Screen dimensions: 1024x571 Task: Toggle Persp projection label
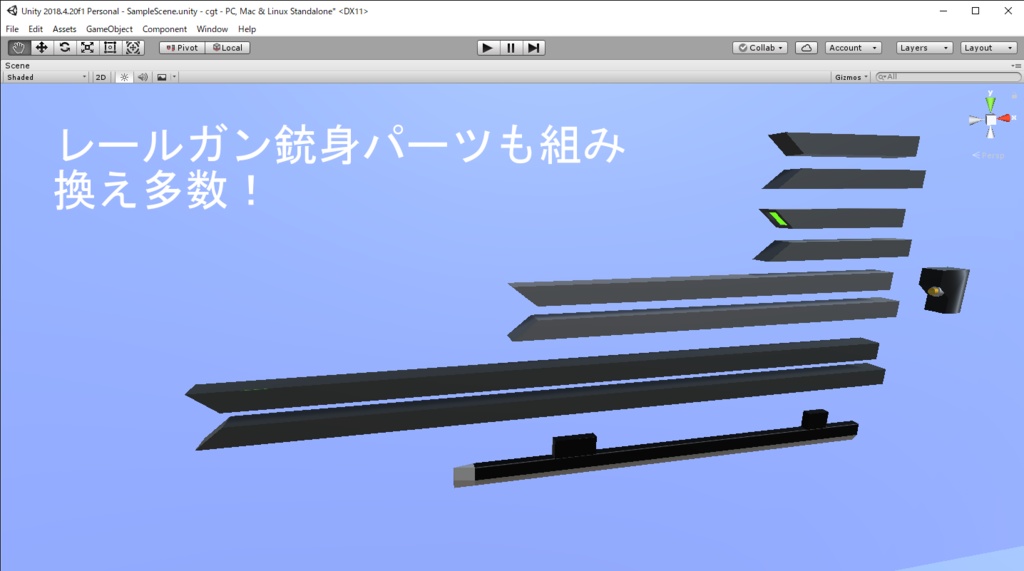point(988,155)
